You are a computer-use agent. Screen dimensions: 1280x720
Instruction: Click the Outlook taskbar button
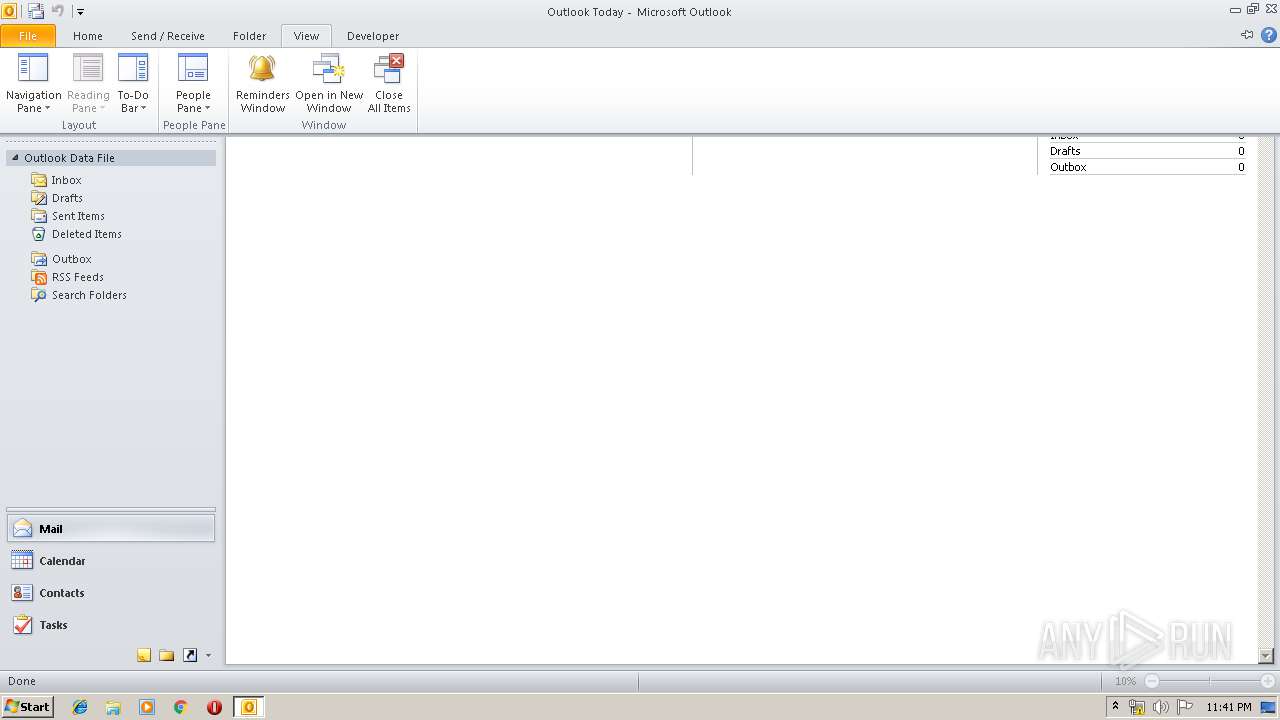(248, 707)
